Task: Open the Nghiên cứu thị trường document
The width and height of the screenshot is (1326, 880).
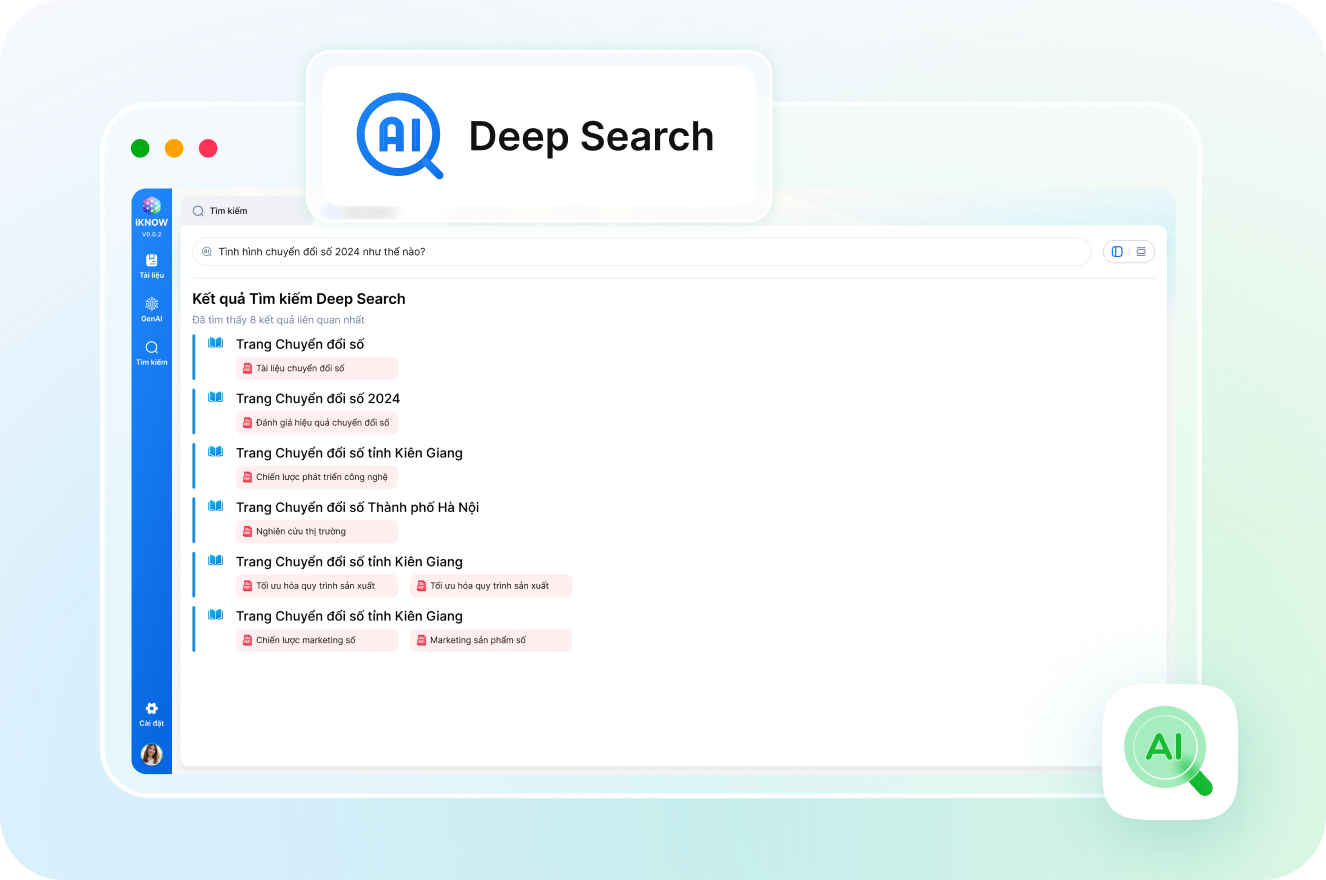Action: point(316,531)
